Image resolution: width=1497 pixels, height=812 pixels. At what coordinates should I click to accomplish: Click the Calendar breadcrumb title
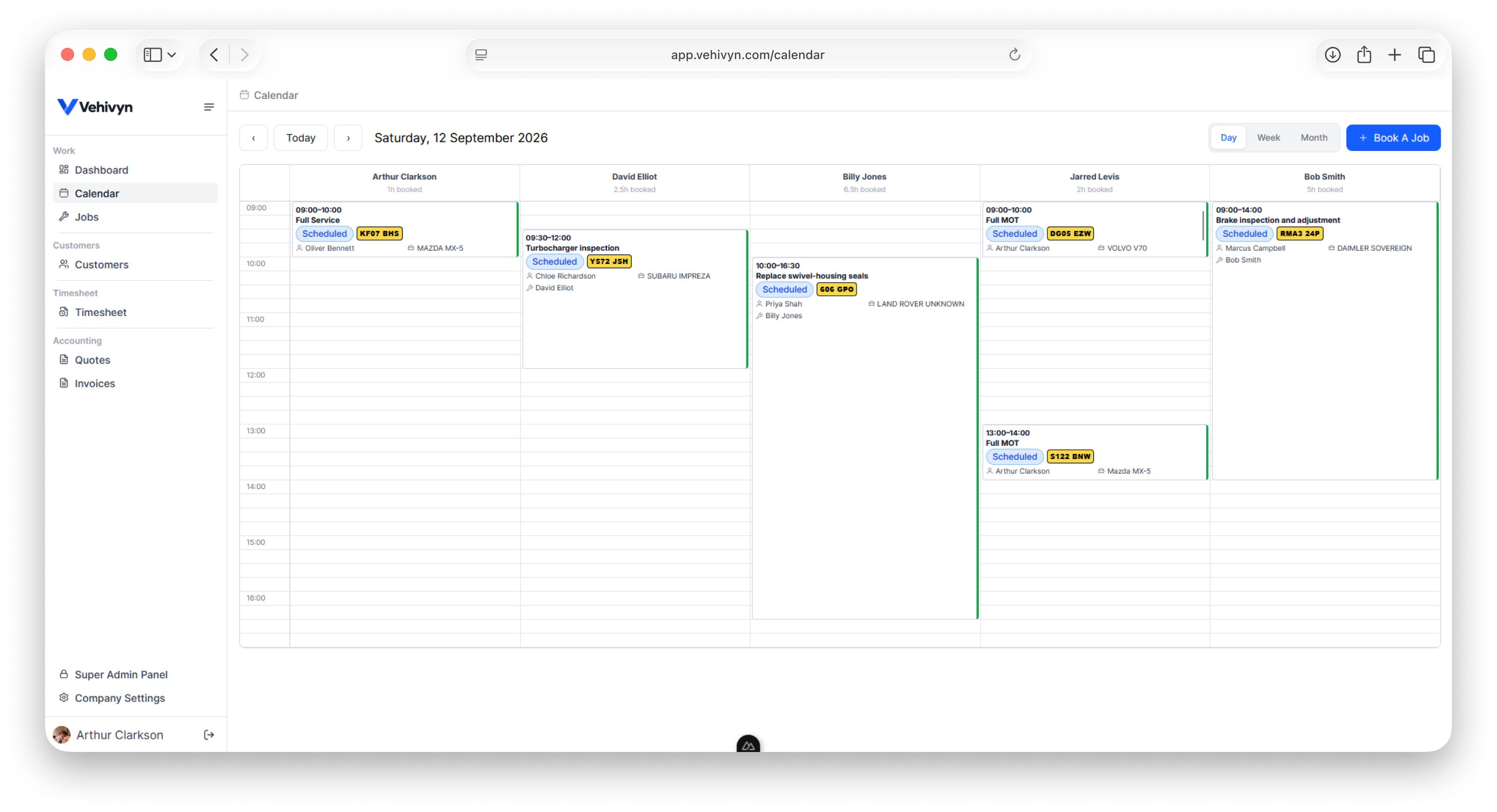click(275, 95)
